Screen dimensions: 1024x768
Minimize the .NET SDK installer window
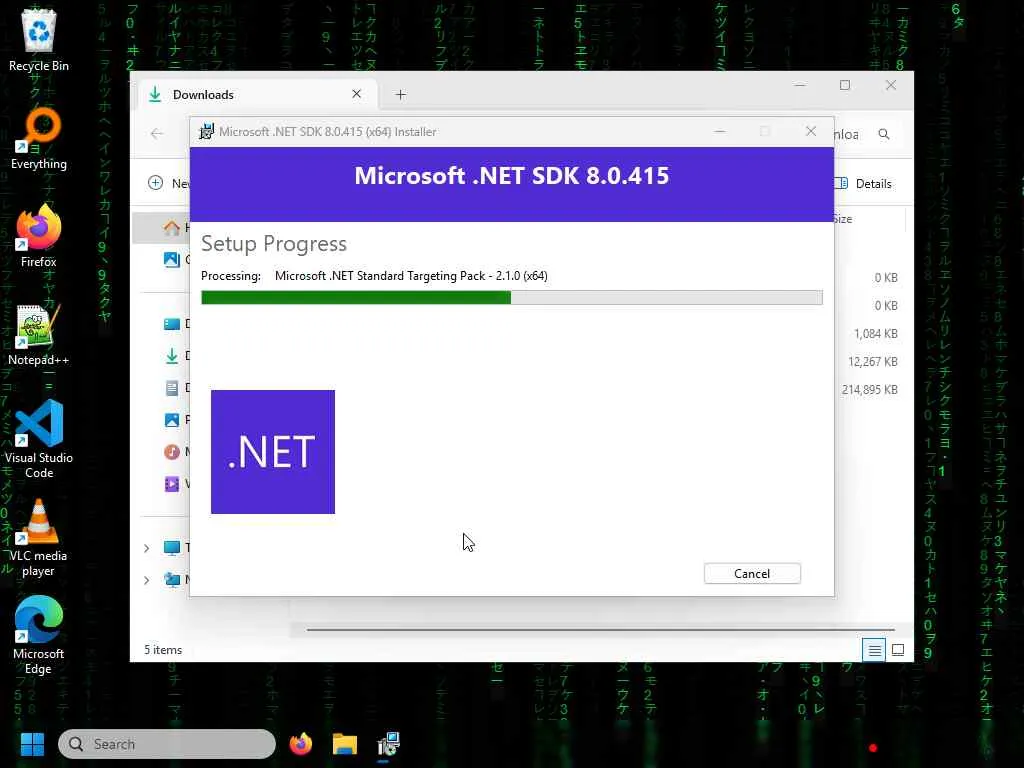[x=720, y=131]
